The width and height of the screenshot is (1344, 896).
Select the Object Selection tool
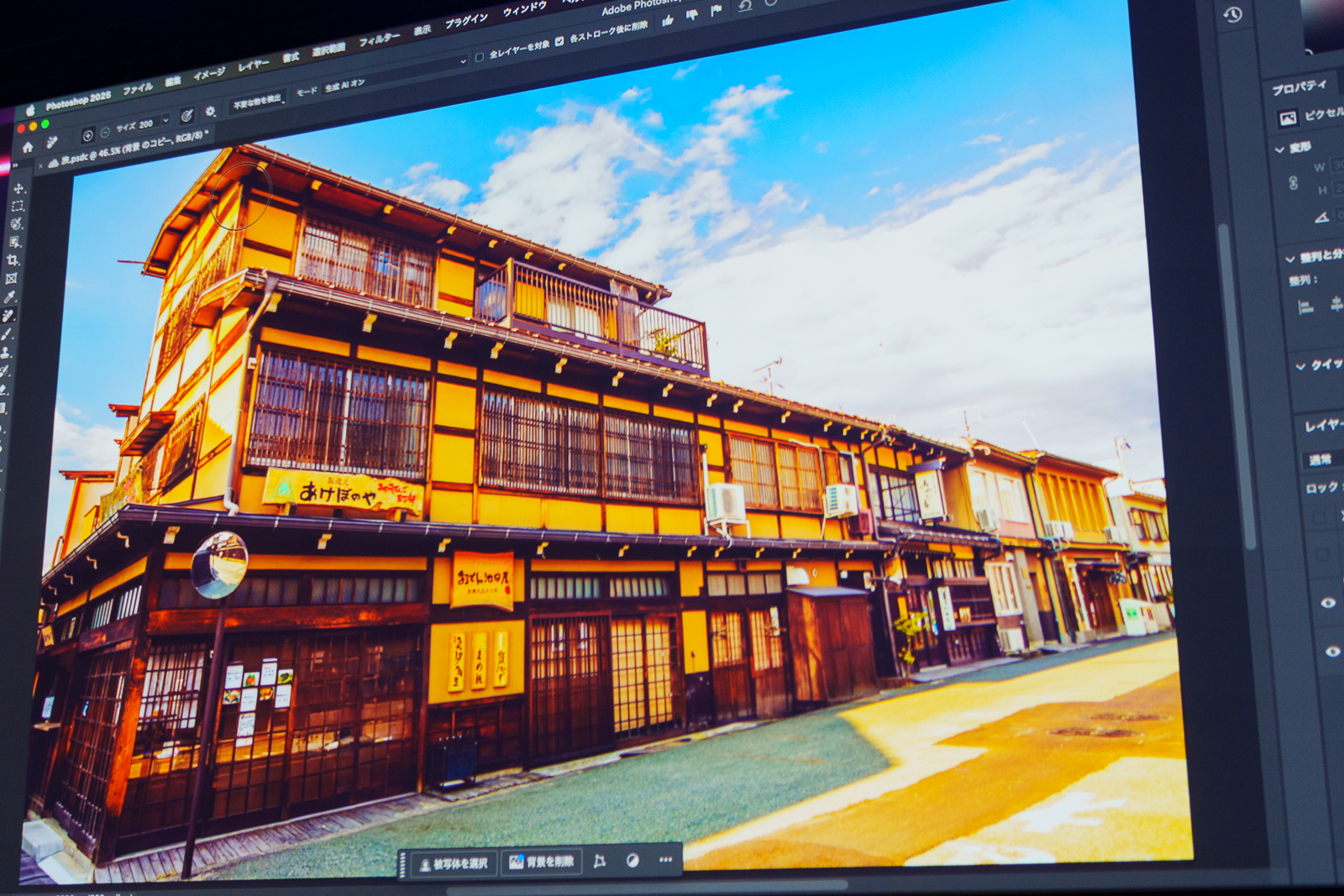15,242
